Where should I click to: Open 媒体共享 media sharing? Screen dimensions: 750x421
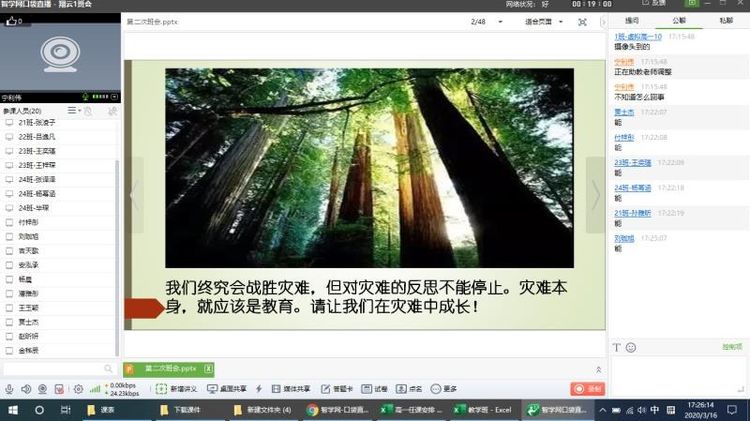[x=291, y=389]
